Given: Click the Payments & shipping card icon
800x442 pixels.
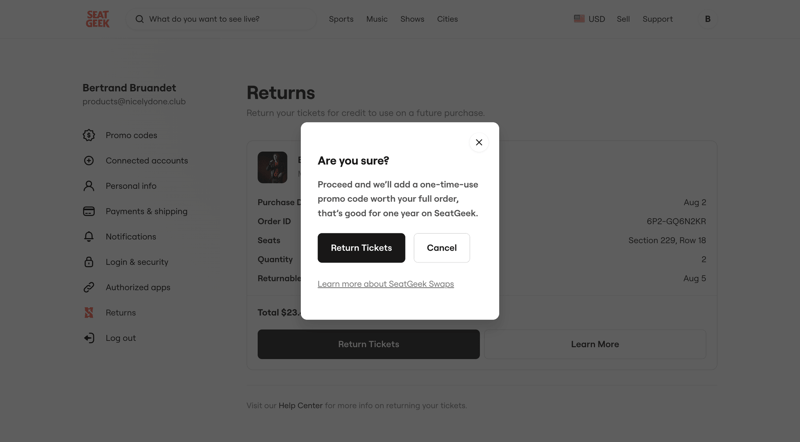Looking at the screenshot, I should 89,211.
